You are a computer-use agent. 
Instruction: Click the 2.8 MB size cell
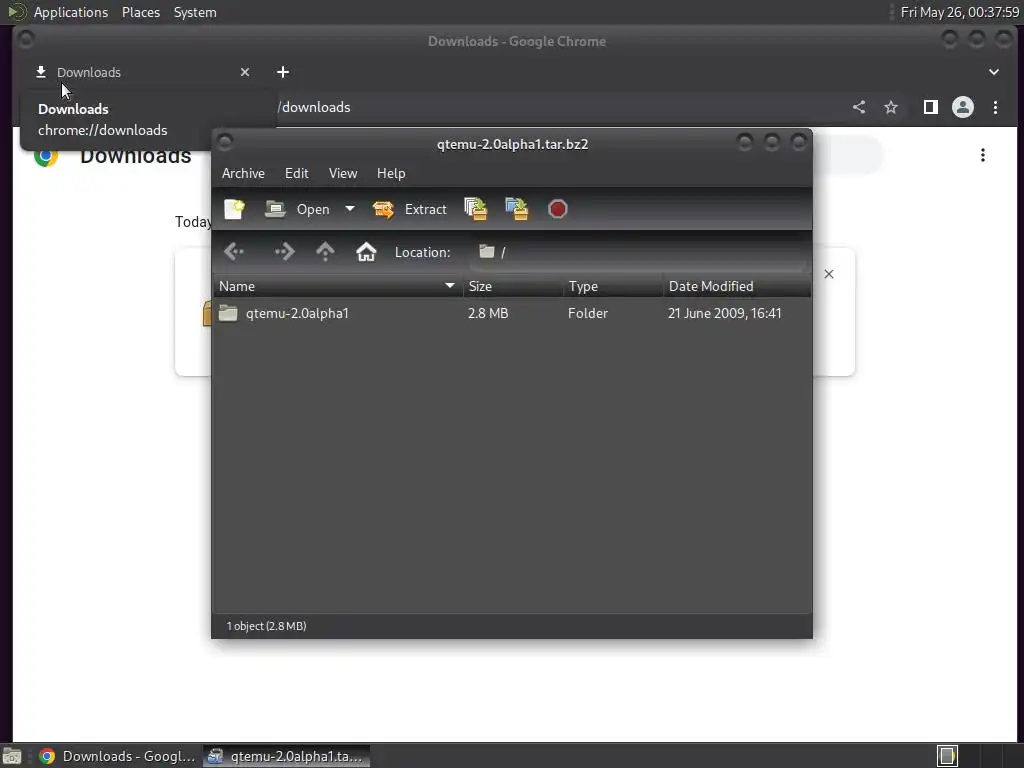pos(488,313)
